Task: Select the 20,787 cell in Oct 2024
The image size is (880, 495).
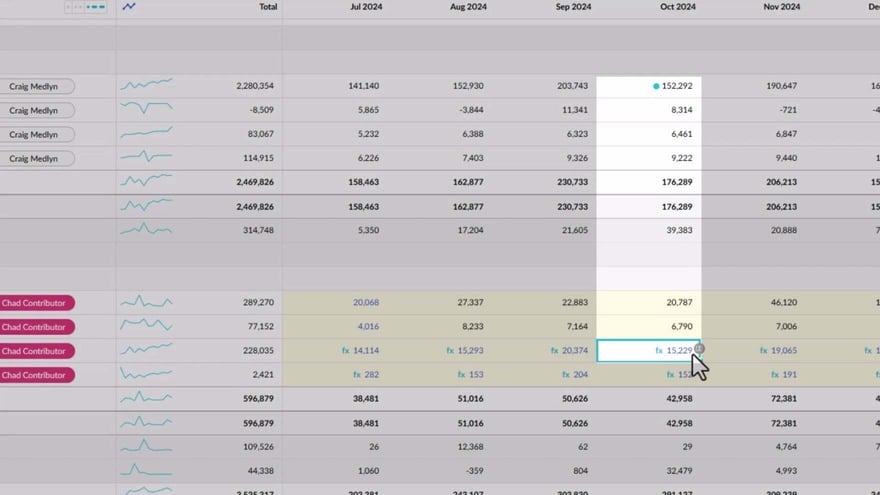Action: coord(675,302)
